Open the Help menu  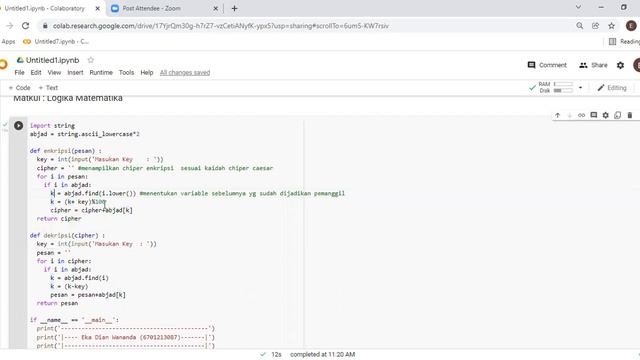[147, 73]
